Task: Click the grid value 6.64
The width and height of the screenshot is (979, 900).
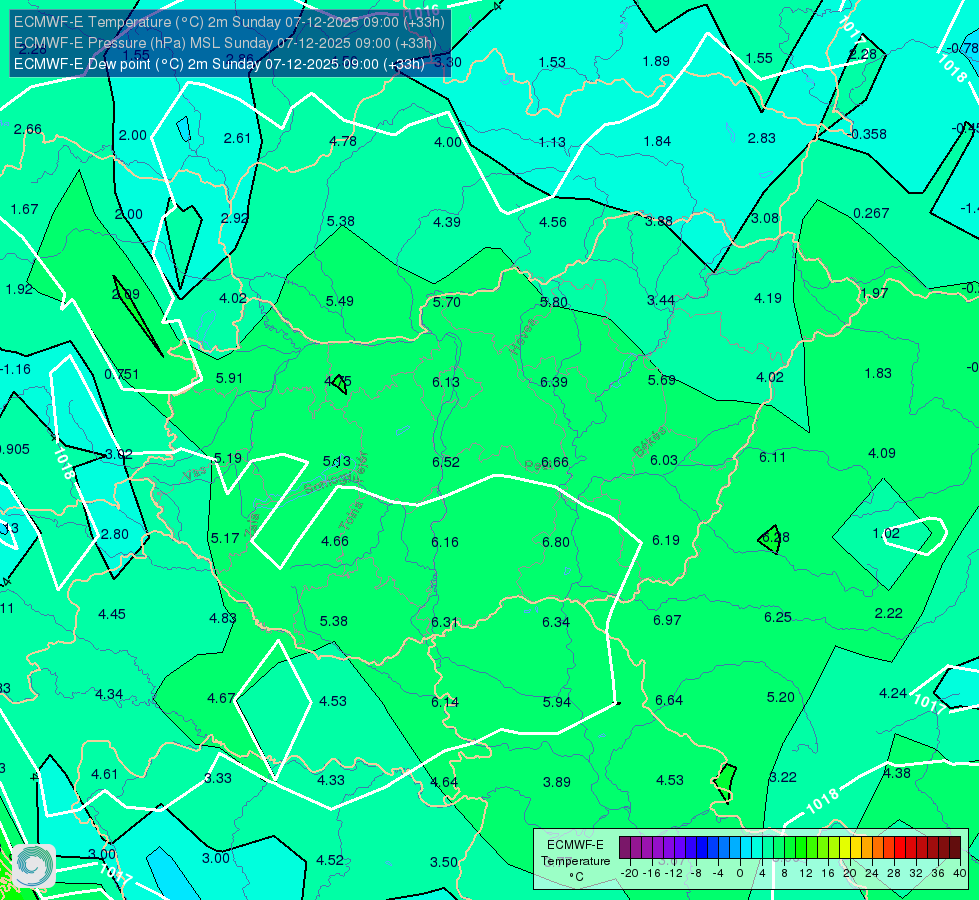Action: pos(669,700)
